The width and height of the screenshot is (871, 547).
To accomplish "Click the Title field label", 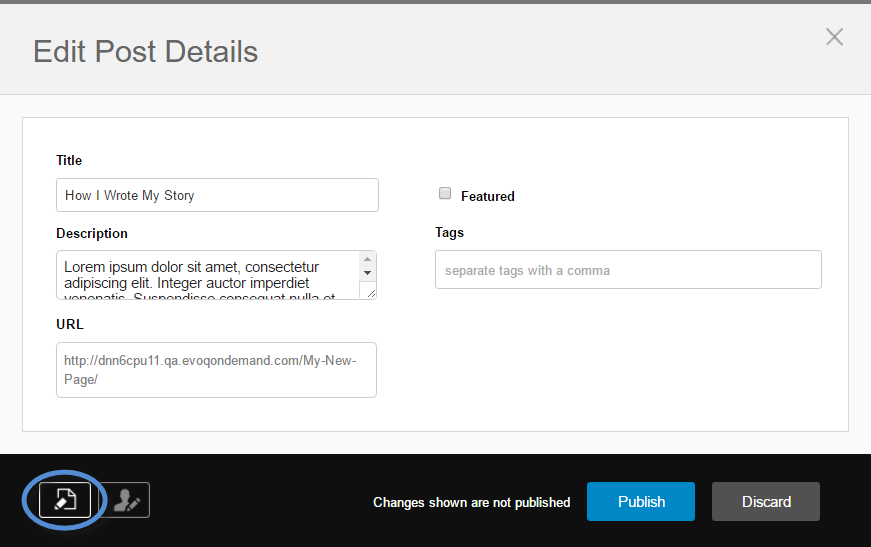I will (x=69, y=160).
